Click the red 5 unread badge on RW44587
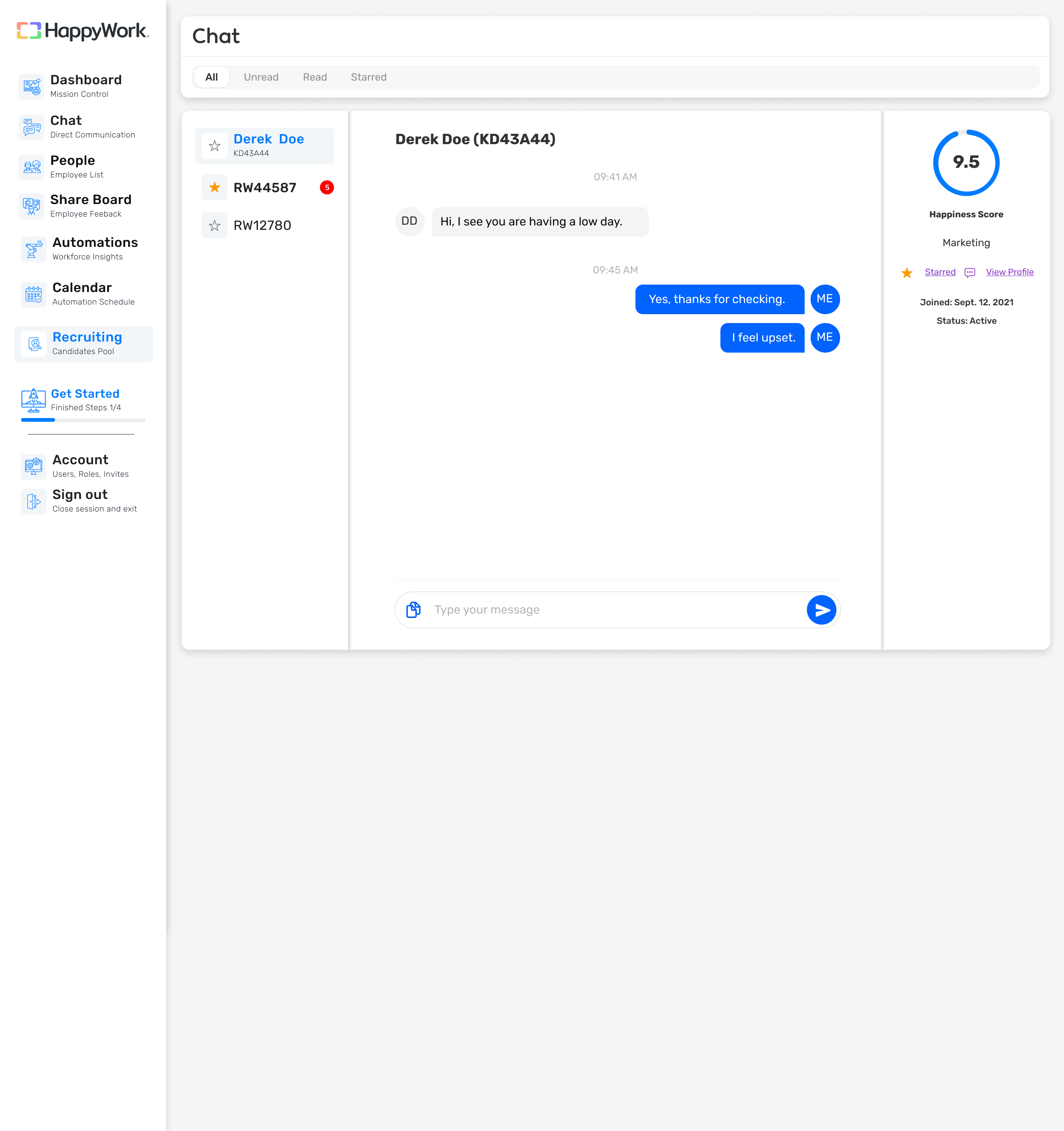Image resolution: width=1064 pixels, height=1131 pixels. [x=327, y=187]
